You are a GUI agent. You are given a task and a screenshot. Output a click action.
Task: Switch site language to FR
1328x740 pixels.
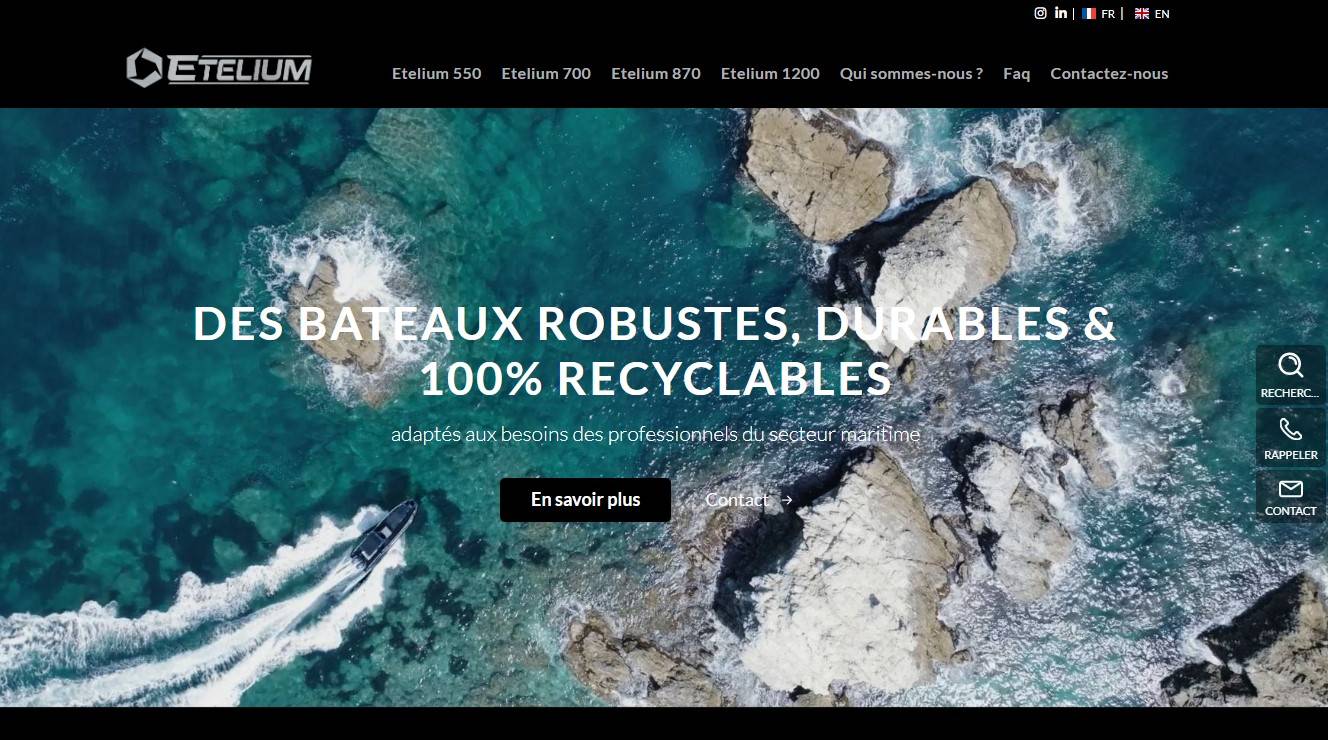click(1108, 14)
